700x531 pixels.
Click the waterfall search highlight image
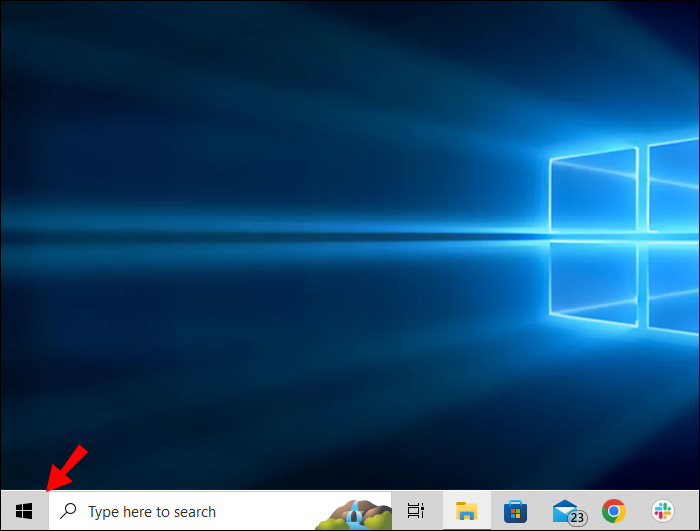(x=354, y=514)
